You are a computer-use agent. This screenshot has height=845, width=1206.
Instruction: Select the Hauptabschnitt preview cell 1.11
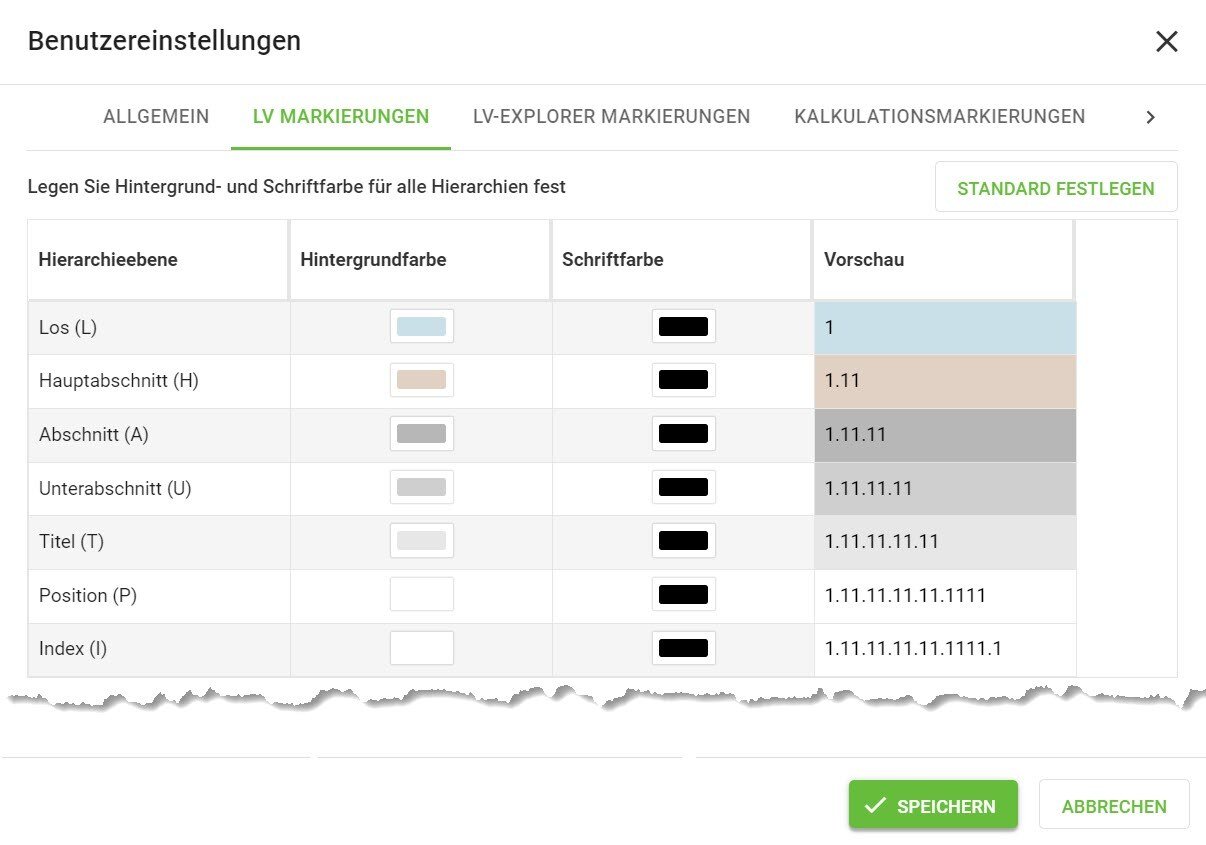[945, 381]
